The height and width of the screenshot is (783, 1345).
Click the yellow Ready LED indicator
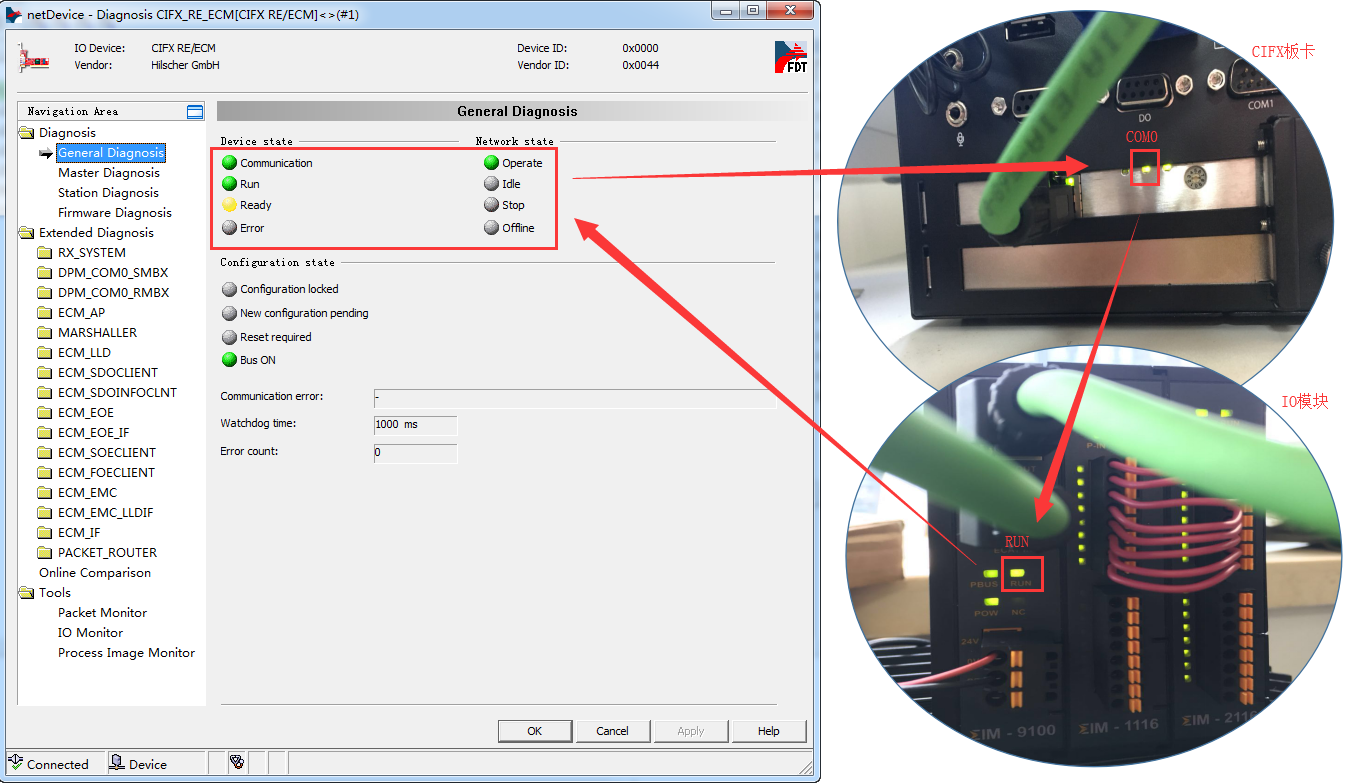click(230, 205)
